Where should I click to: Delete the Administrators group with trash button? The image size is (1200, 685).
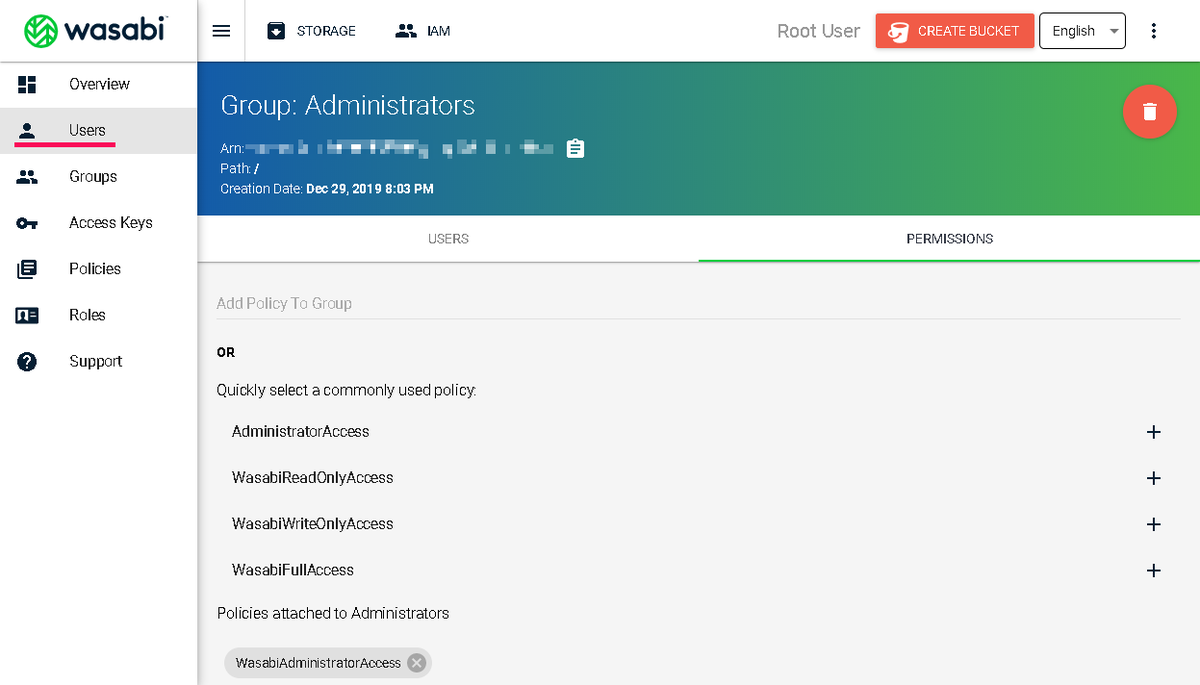[x=1150, y=111]
